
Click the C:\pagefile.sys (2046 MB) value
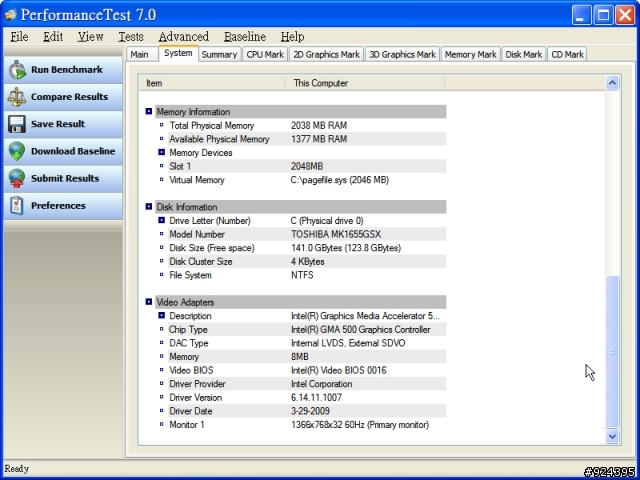pos(340,180)
